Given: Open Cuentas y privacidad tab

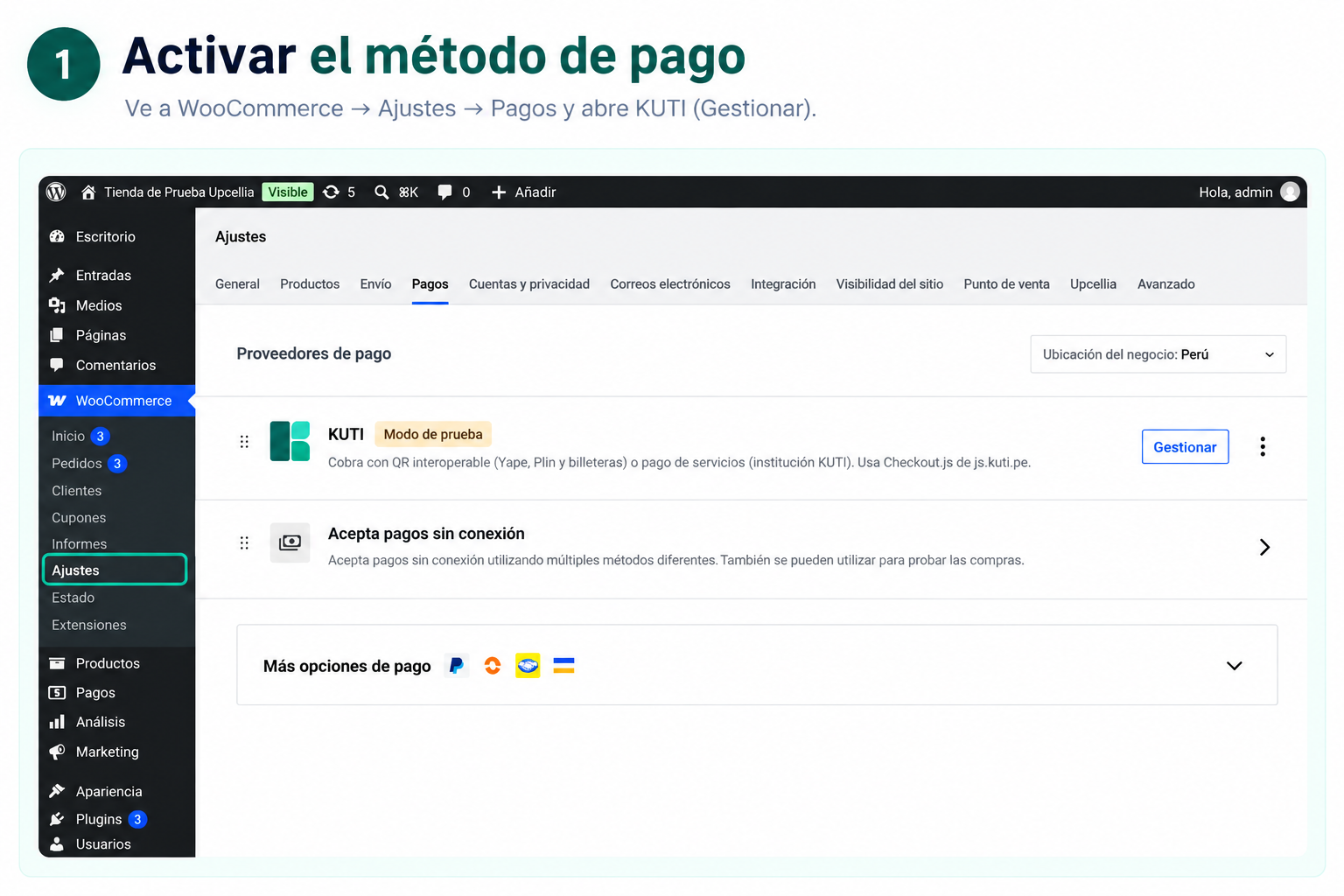Looking at the screenshot, I should click(x=529, y=283).
